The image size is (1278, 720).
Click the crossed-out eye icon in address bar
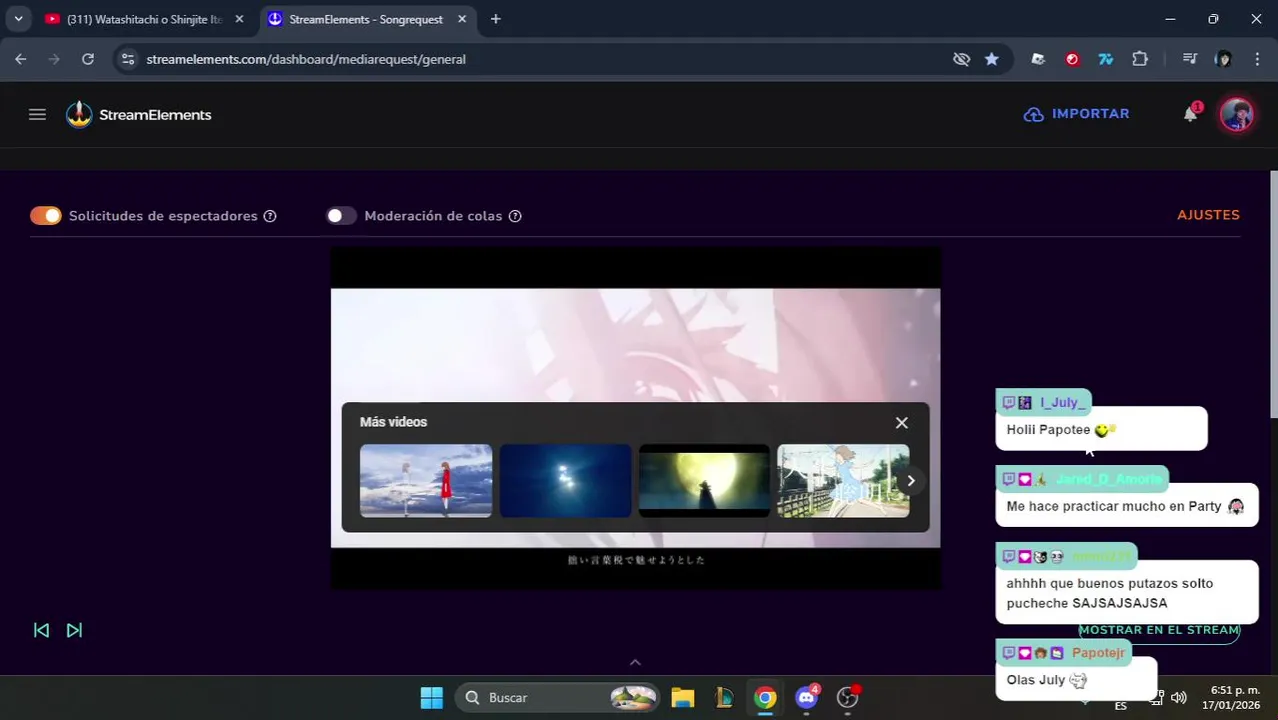coord(961,59)
